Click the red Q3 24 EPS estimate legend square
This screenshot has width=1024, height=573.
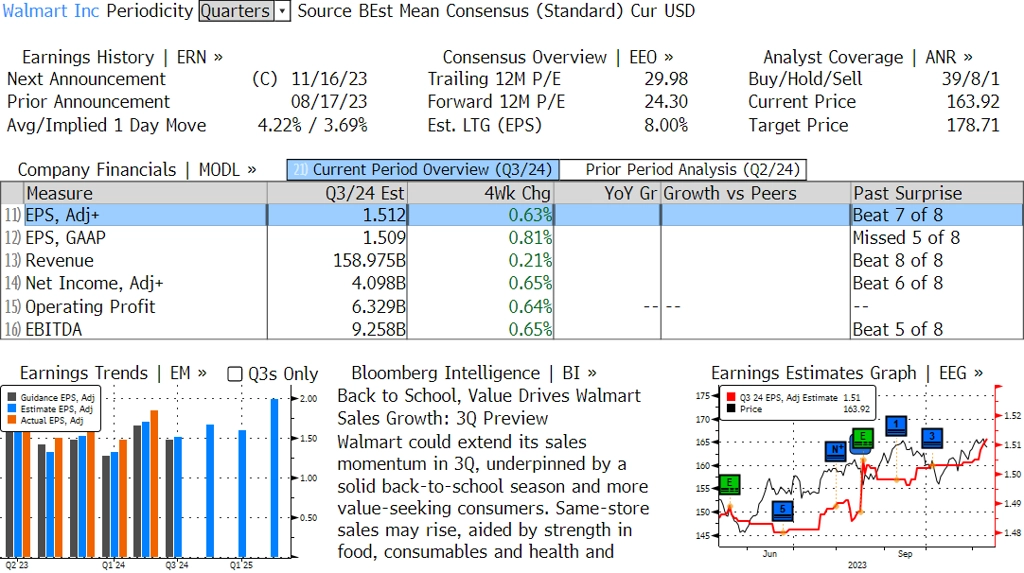[x=731, y=397]
